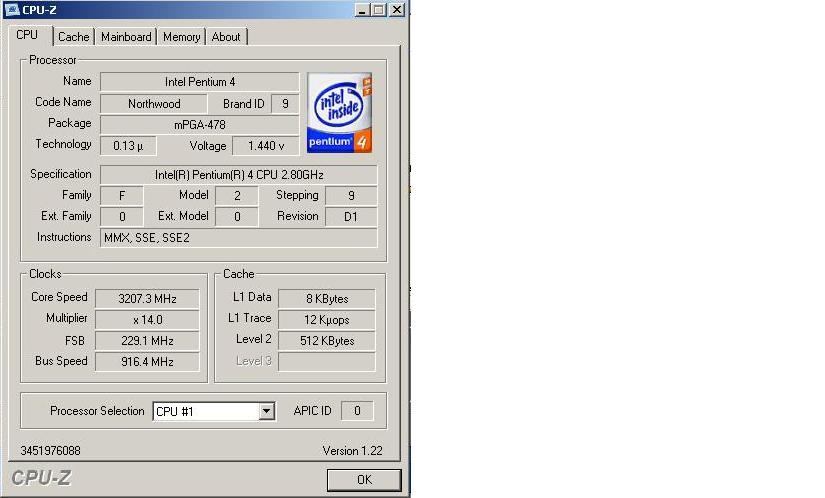
Task: Click the Family value 'F'
Action: [x=122, y=196]
